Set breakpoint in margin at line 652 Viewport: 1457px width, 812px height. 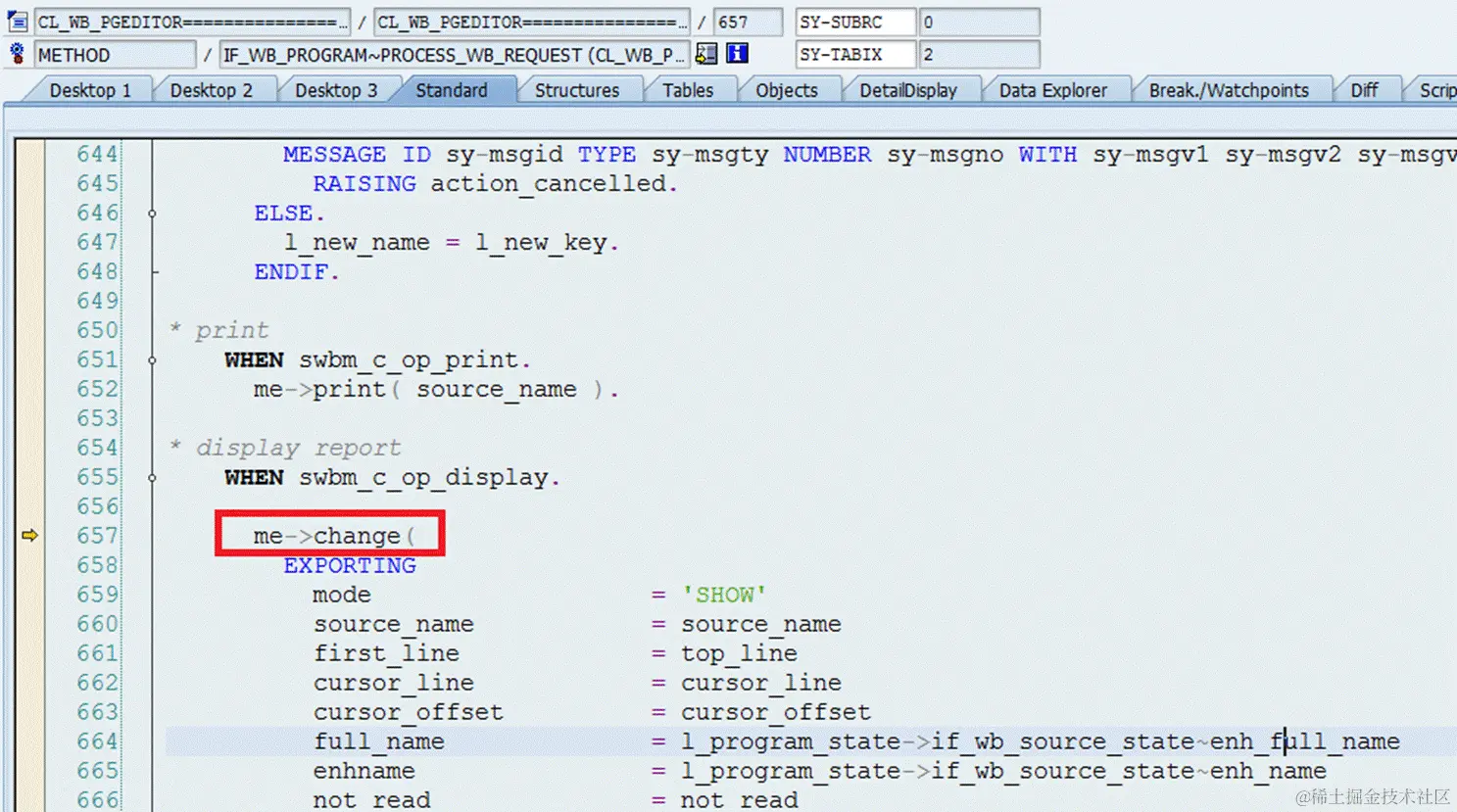coord(29,389)
